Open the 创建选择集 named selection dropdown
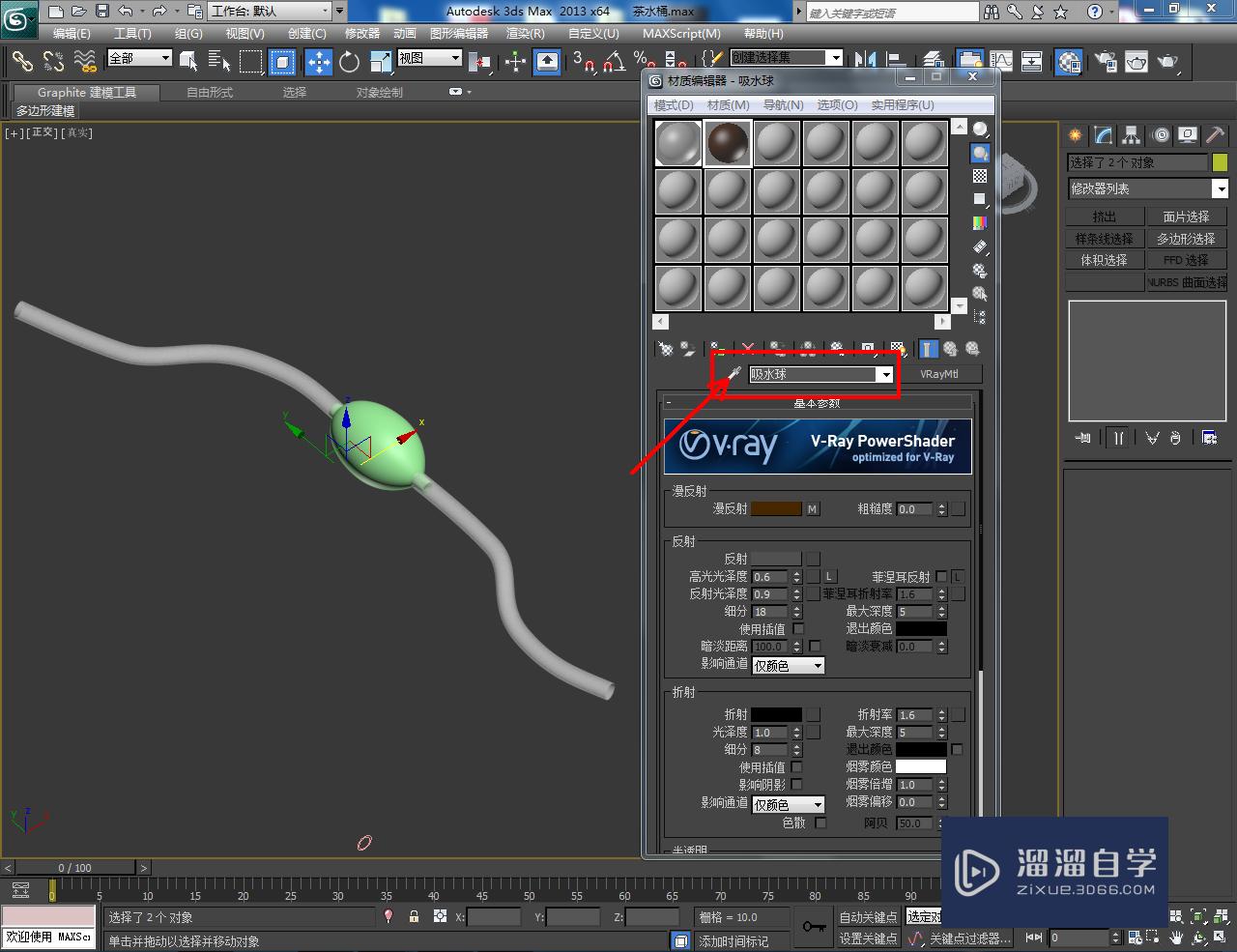Screen dimensions: 1237x952 point(786,57)
